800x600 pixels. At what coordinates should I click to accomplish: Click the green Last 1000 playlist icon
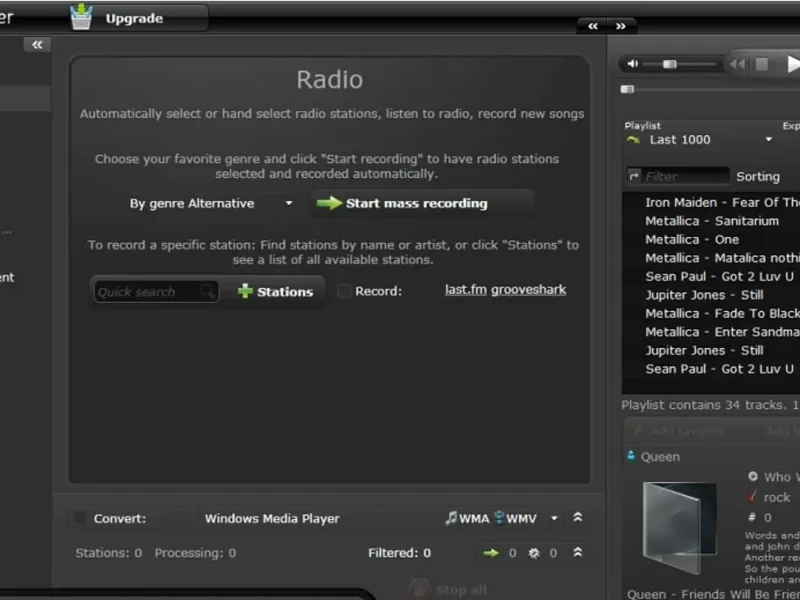point(632,140)
